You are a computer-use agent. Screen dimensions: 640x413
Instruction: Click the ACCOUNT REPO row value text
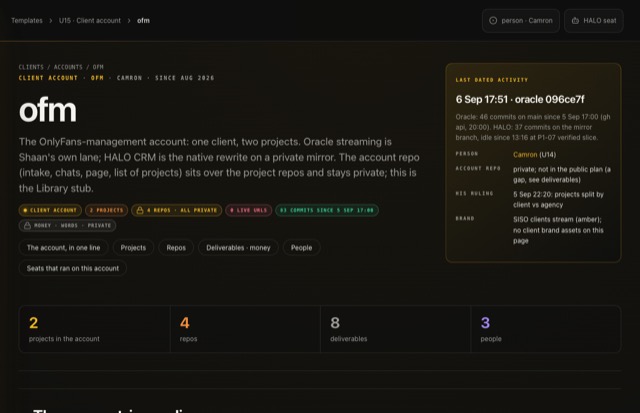[562, 174]
